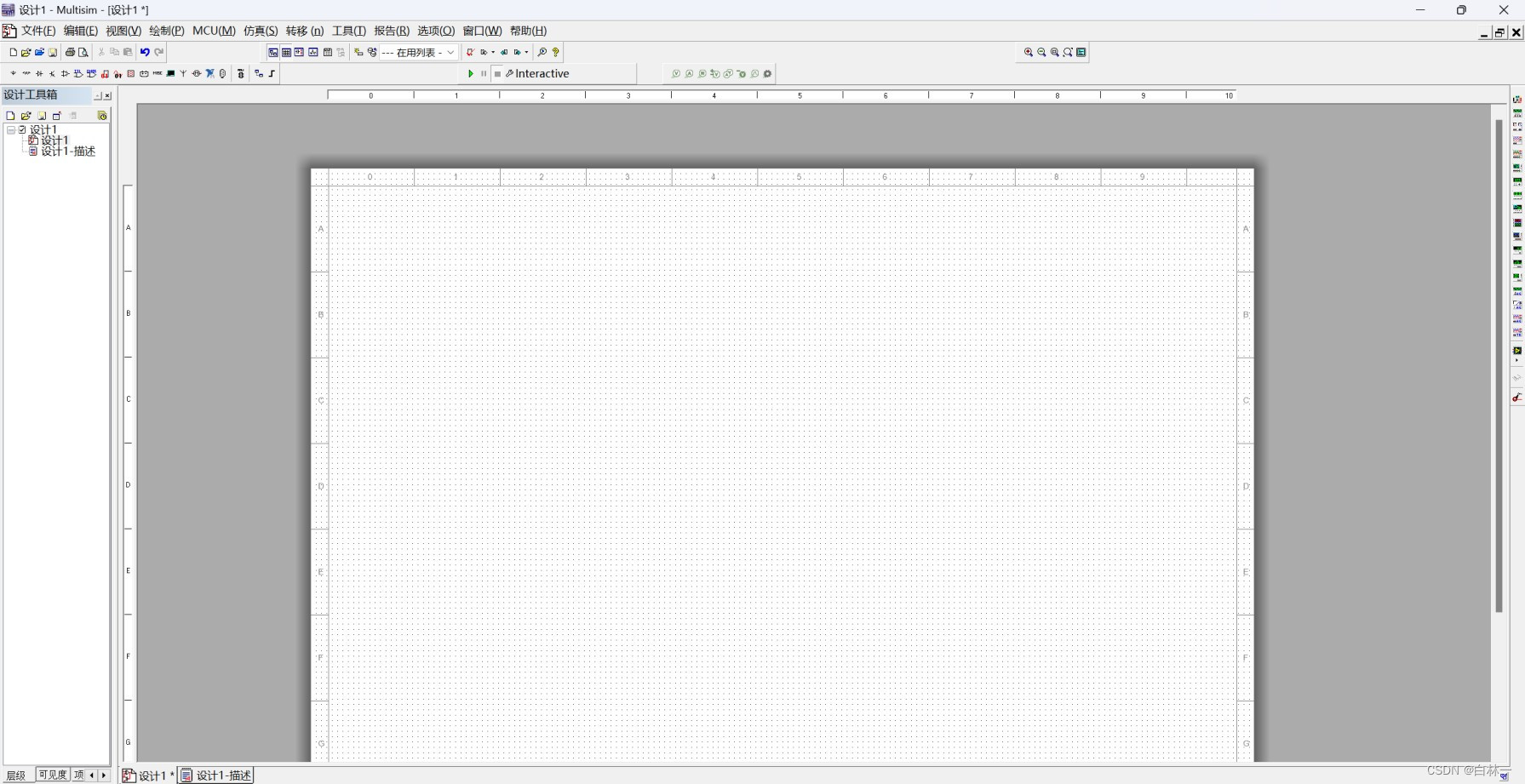
Task: Place a voltage probe
Action: [x=676, y=73]
